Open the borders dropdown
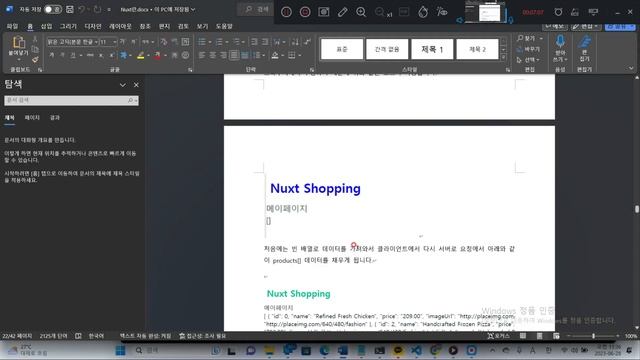 (300, 56)
